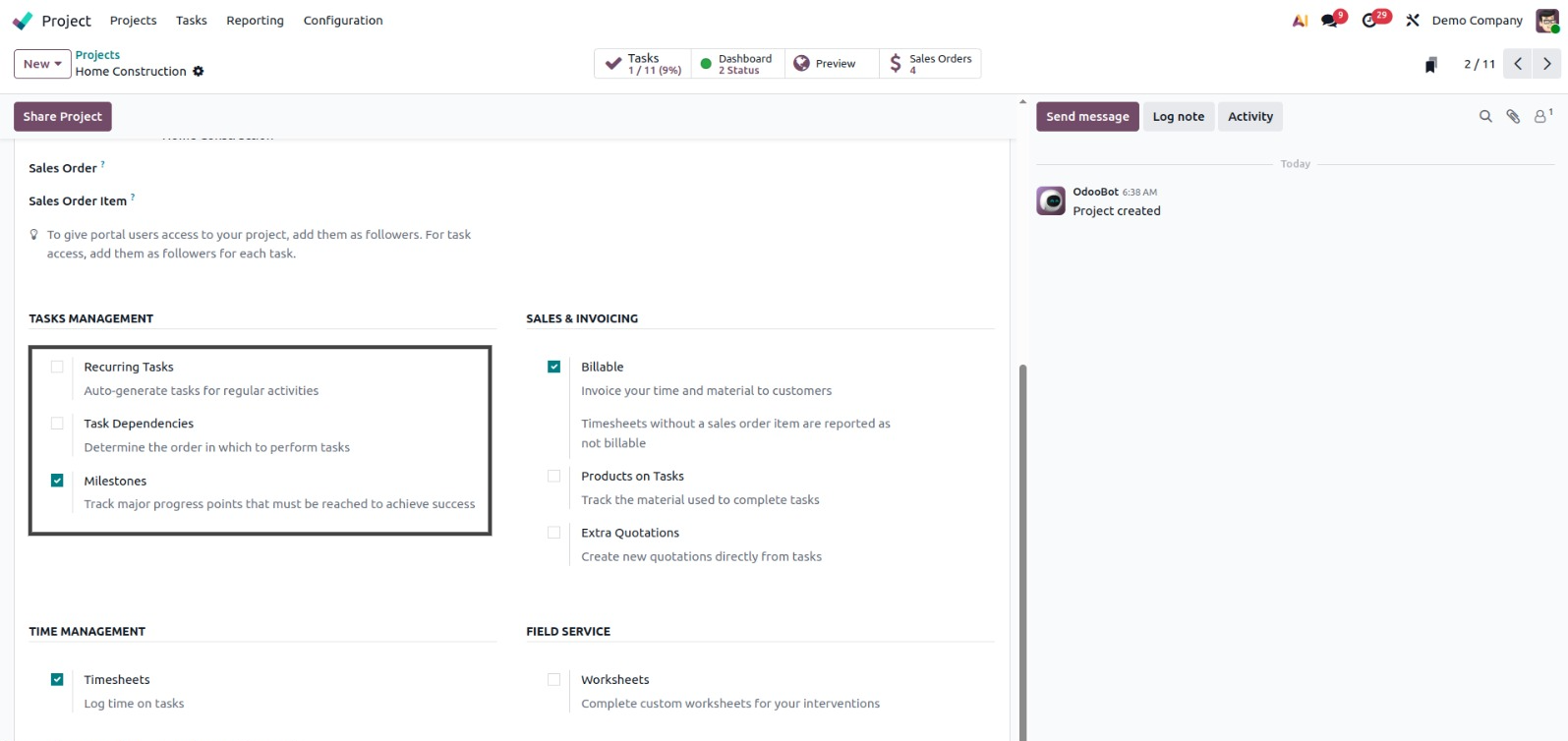Click the debug tools wrench icon
The image size is (1568, 741).
tap(1413, 21)
